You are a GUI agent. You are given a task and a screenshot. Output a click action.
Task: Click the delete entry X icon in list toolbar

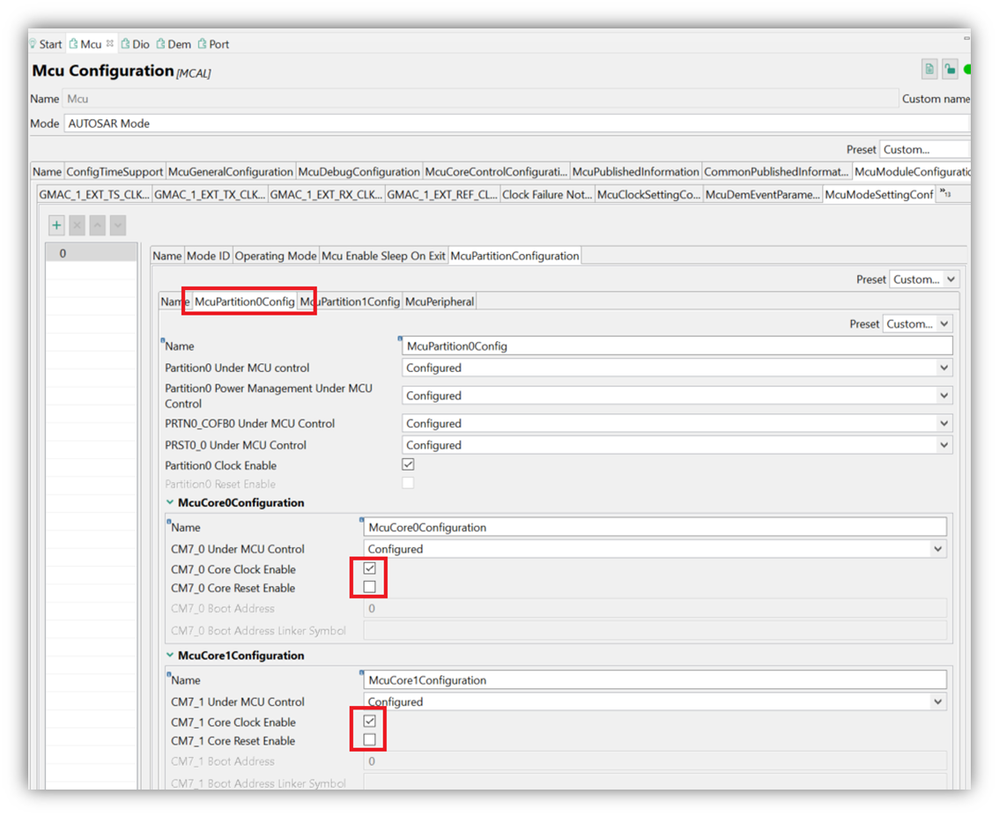pos(77,225)
